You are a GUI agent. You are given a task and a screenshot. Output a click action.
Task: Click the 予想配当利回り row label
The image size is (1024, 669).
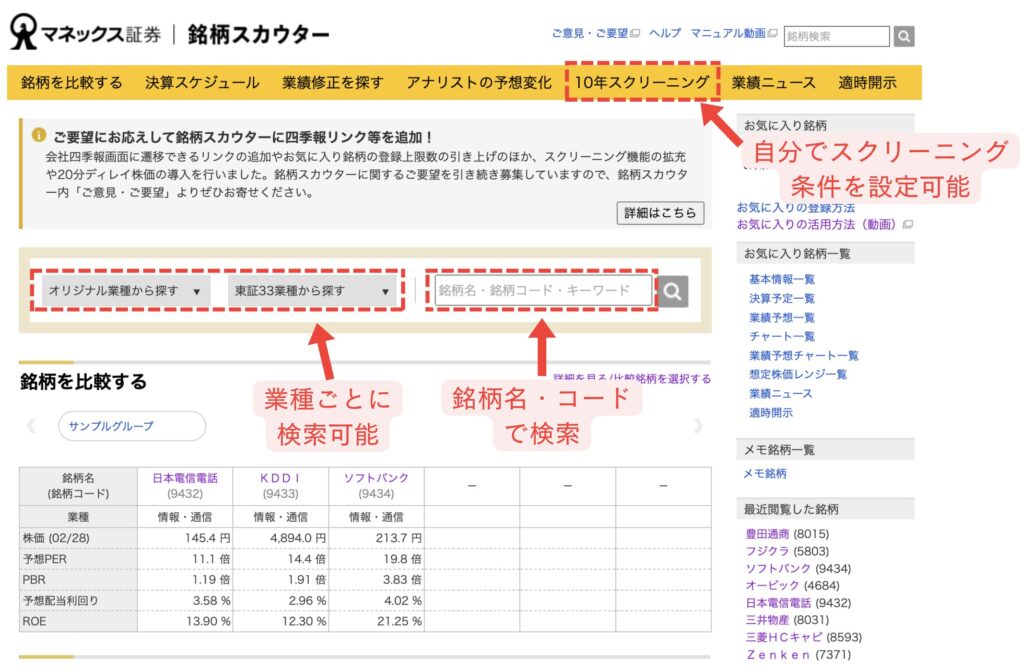[60, 601]
